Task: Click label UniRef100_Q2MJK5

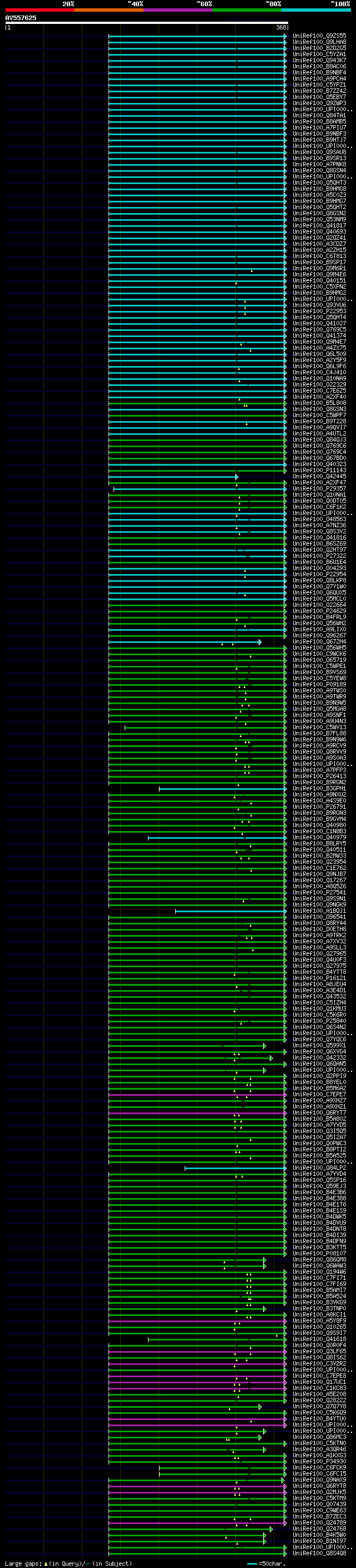Action: [x=319, y=1492]
